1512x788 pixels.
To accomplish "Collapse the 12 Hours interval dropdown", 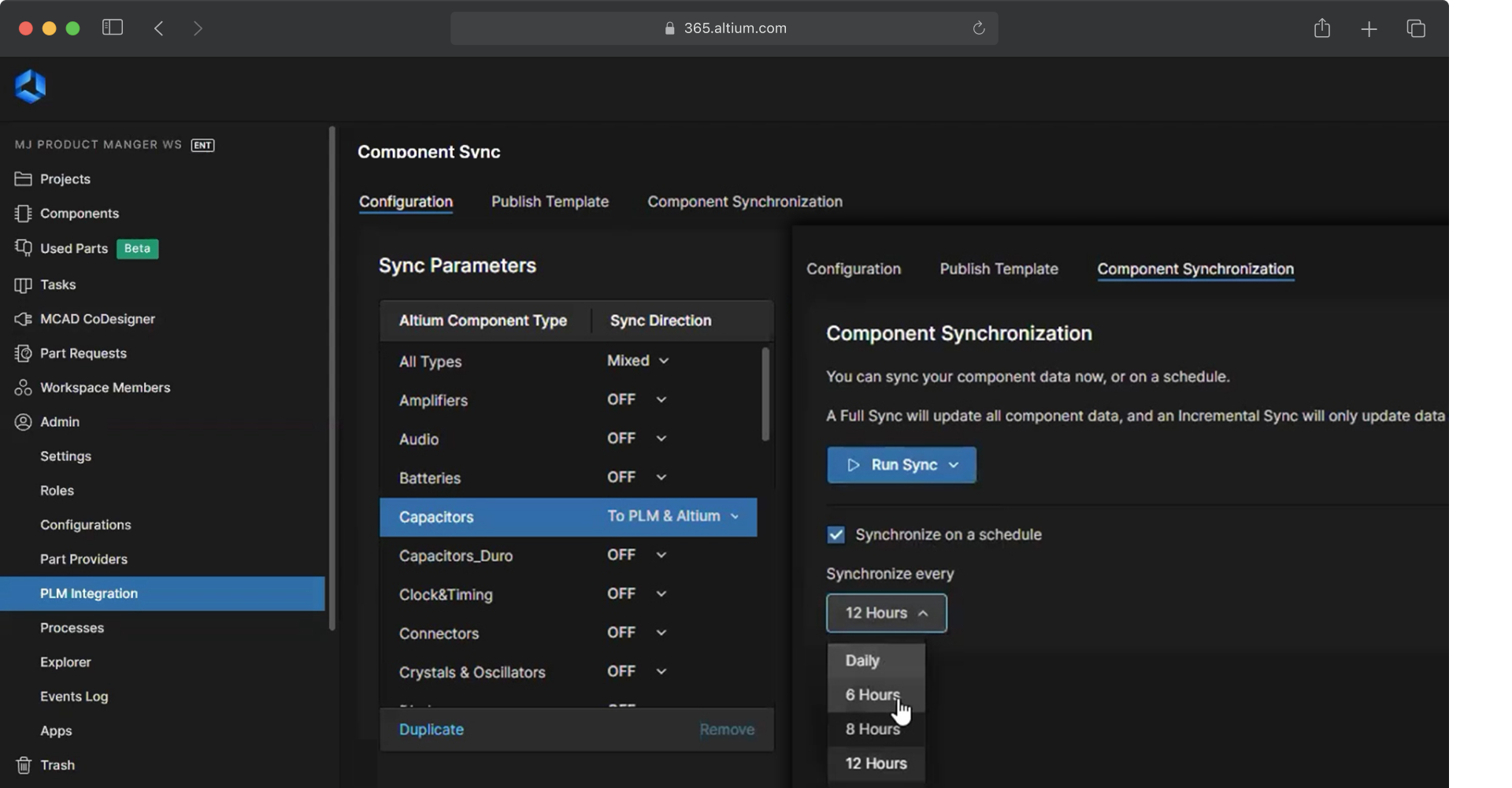I will click(886, 613).
